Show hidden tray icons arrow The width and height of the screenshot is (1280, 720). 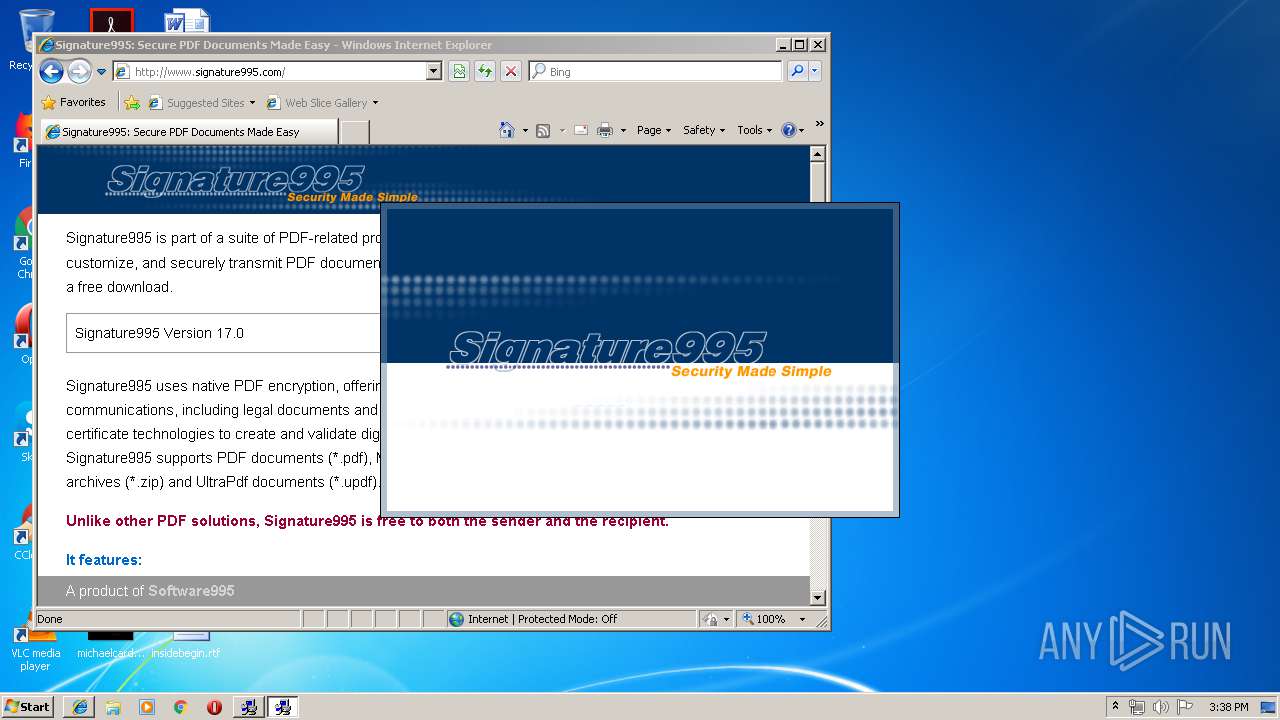(1116, 707)
